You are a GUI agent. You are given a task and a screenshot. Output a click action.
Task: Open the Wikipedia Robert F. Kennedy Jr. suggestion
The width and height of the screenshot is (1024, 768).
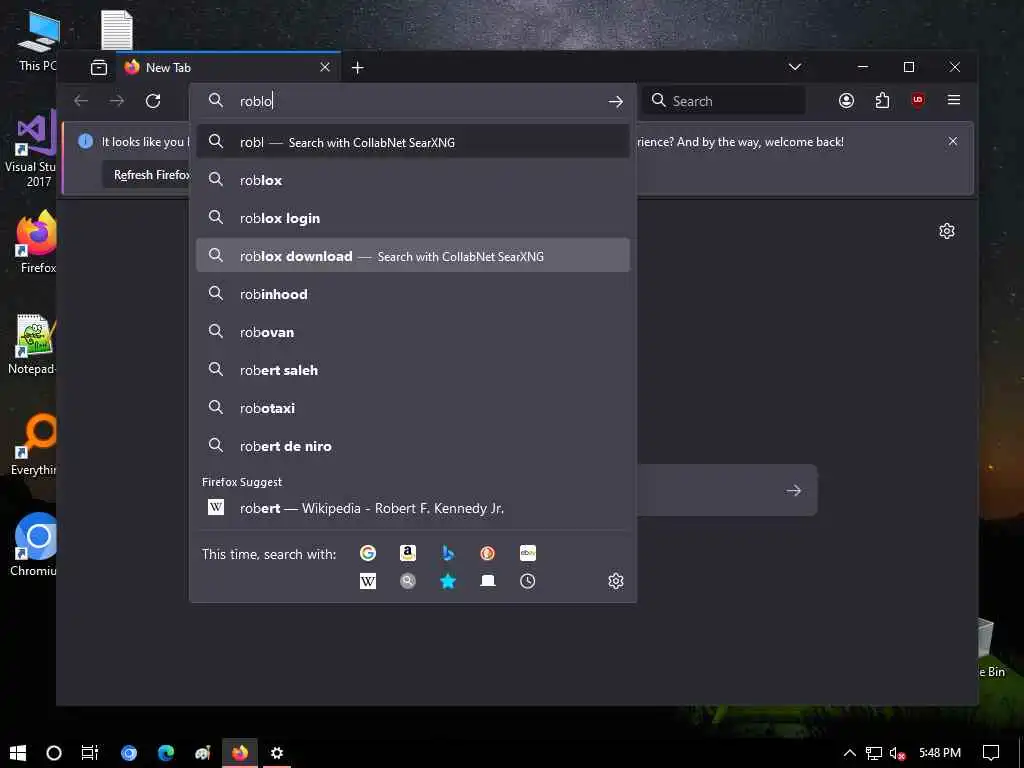click(x=413, y=507)
